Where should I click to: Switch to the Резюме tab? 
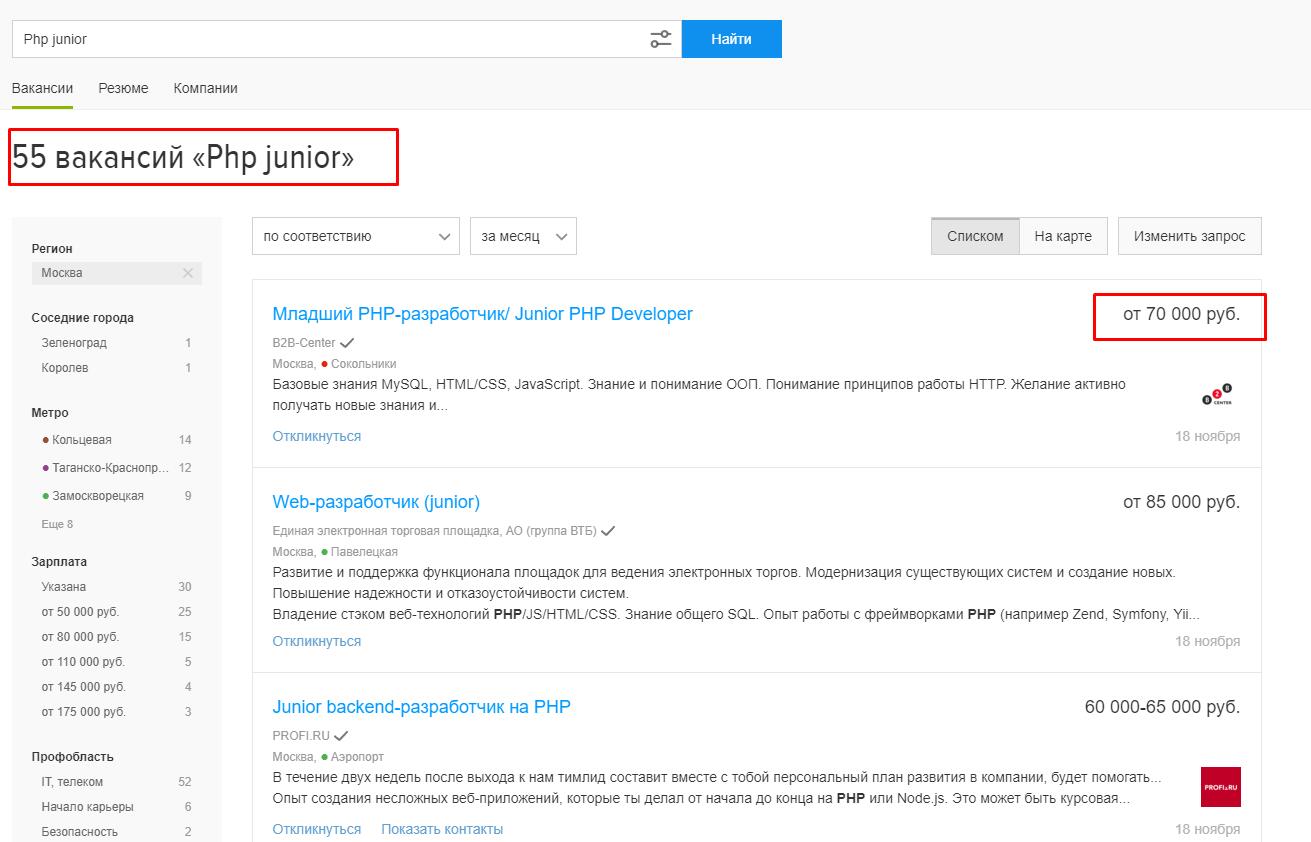pyautogui.click(x=123, y=88)
